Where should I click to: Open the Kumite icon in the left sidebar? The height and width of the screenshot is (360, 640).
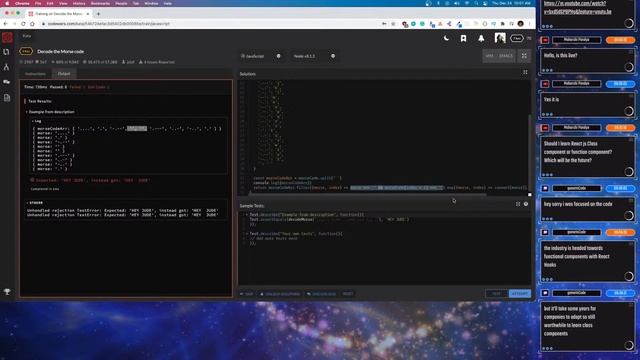pyautogui.click(x=7, y=67)
